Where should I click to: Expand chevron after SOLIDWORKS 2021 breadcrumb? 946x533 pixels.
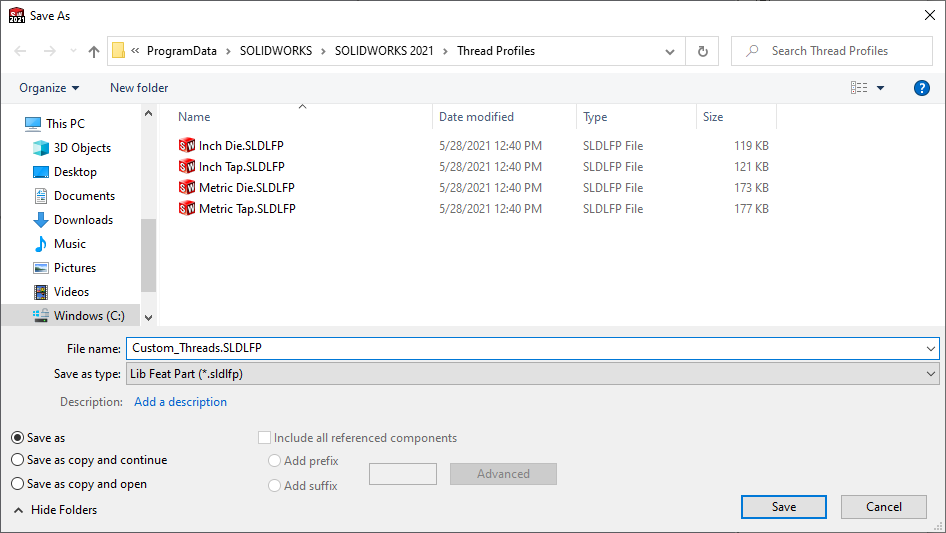[445, 51]
